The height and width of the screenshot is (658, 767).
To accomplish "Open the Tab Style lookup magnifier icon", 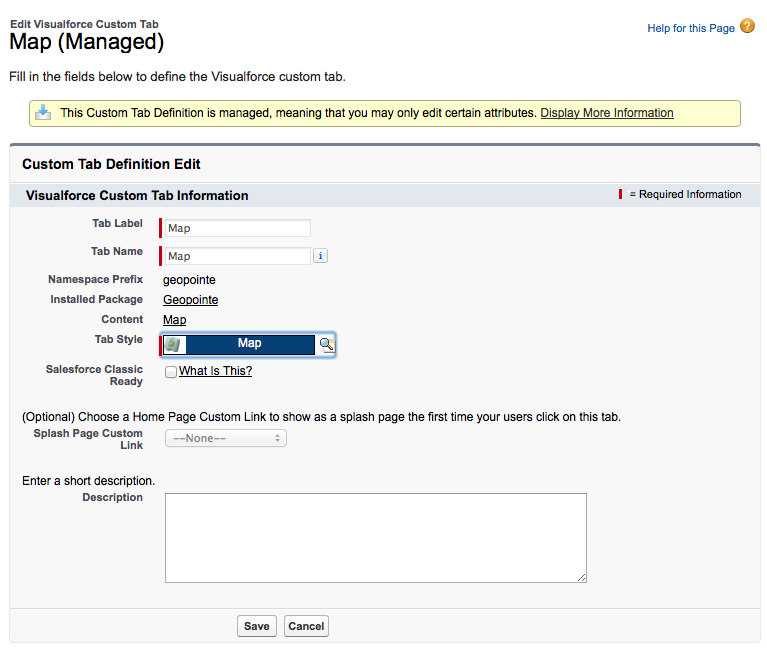I will (327, 345).
